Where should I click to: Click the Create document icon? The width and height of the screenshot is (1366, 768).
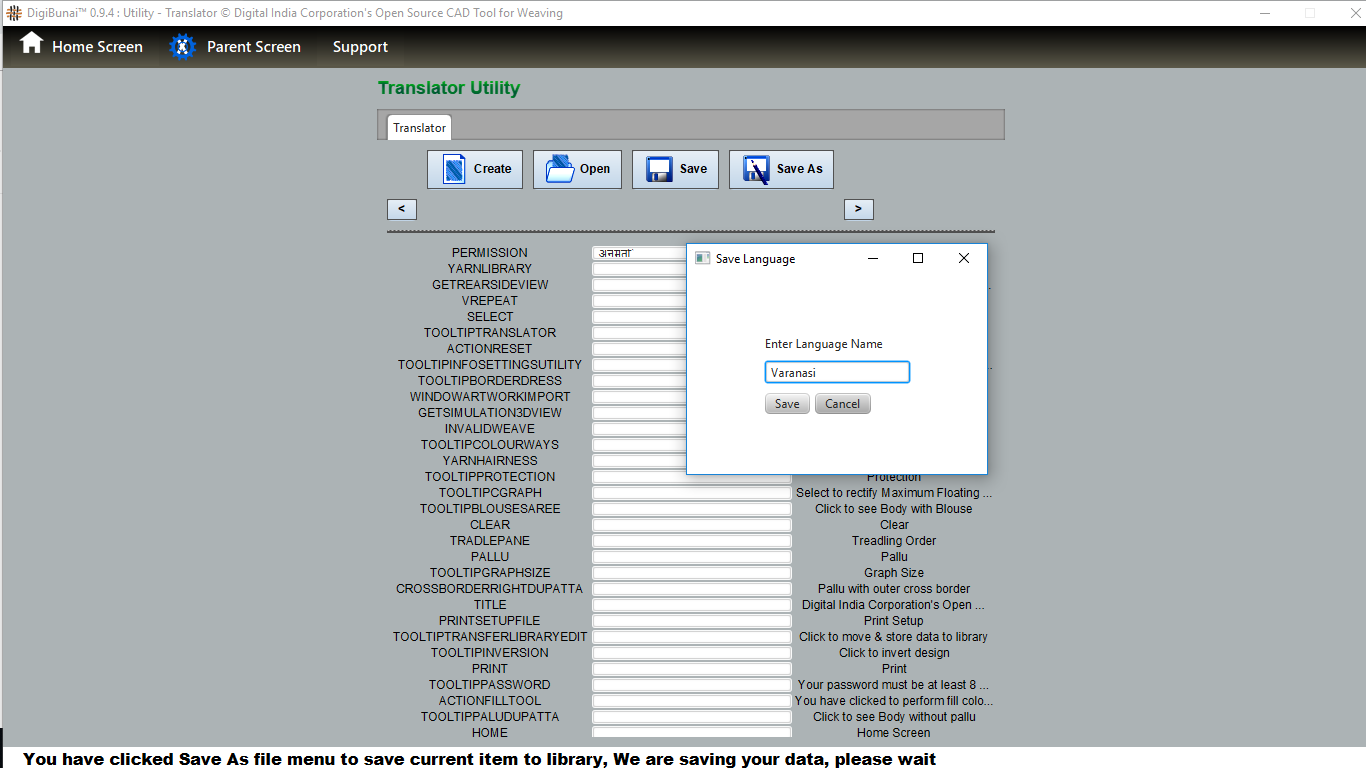(454, 169)
